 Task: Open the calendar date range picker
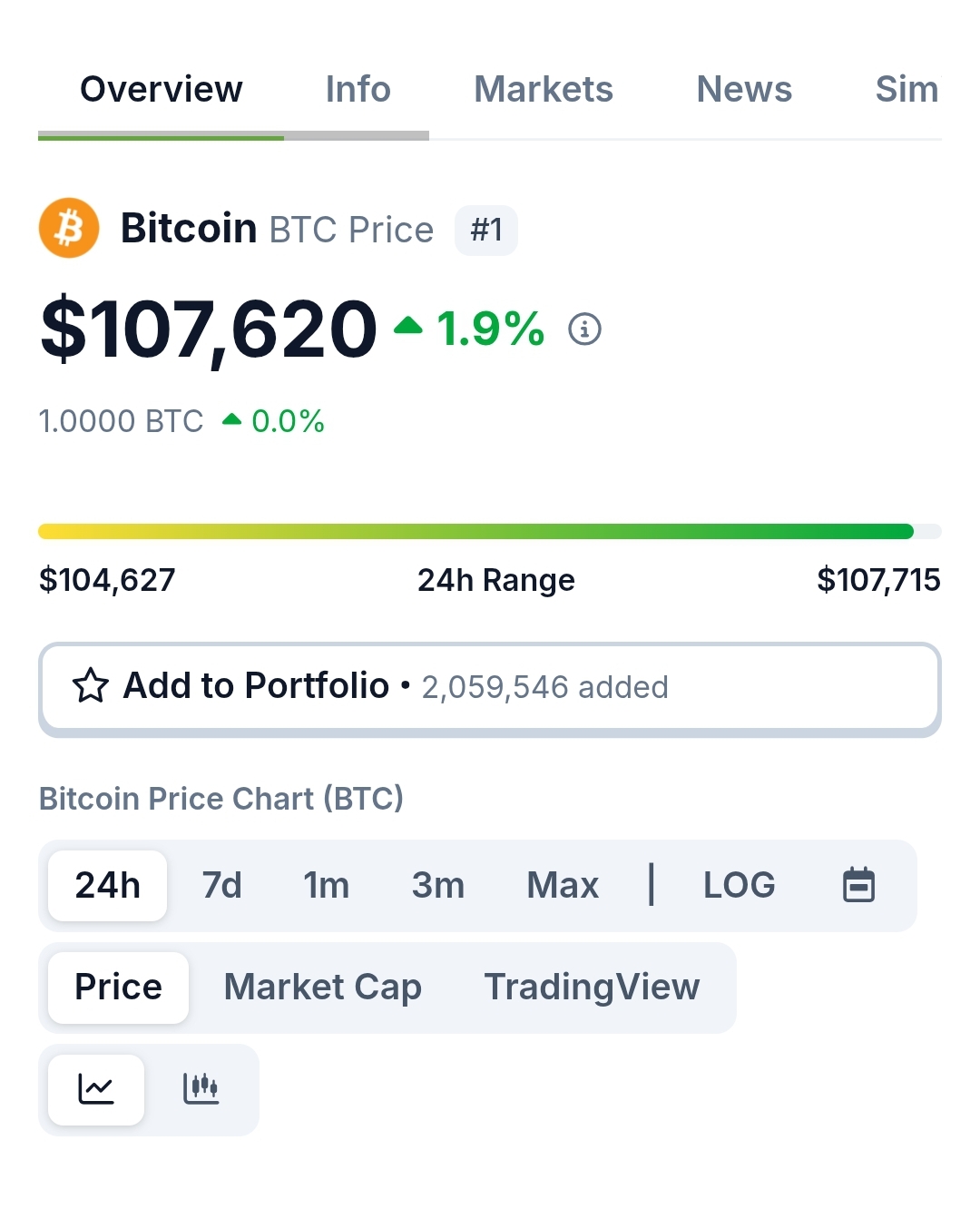858,885
